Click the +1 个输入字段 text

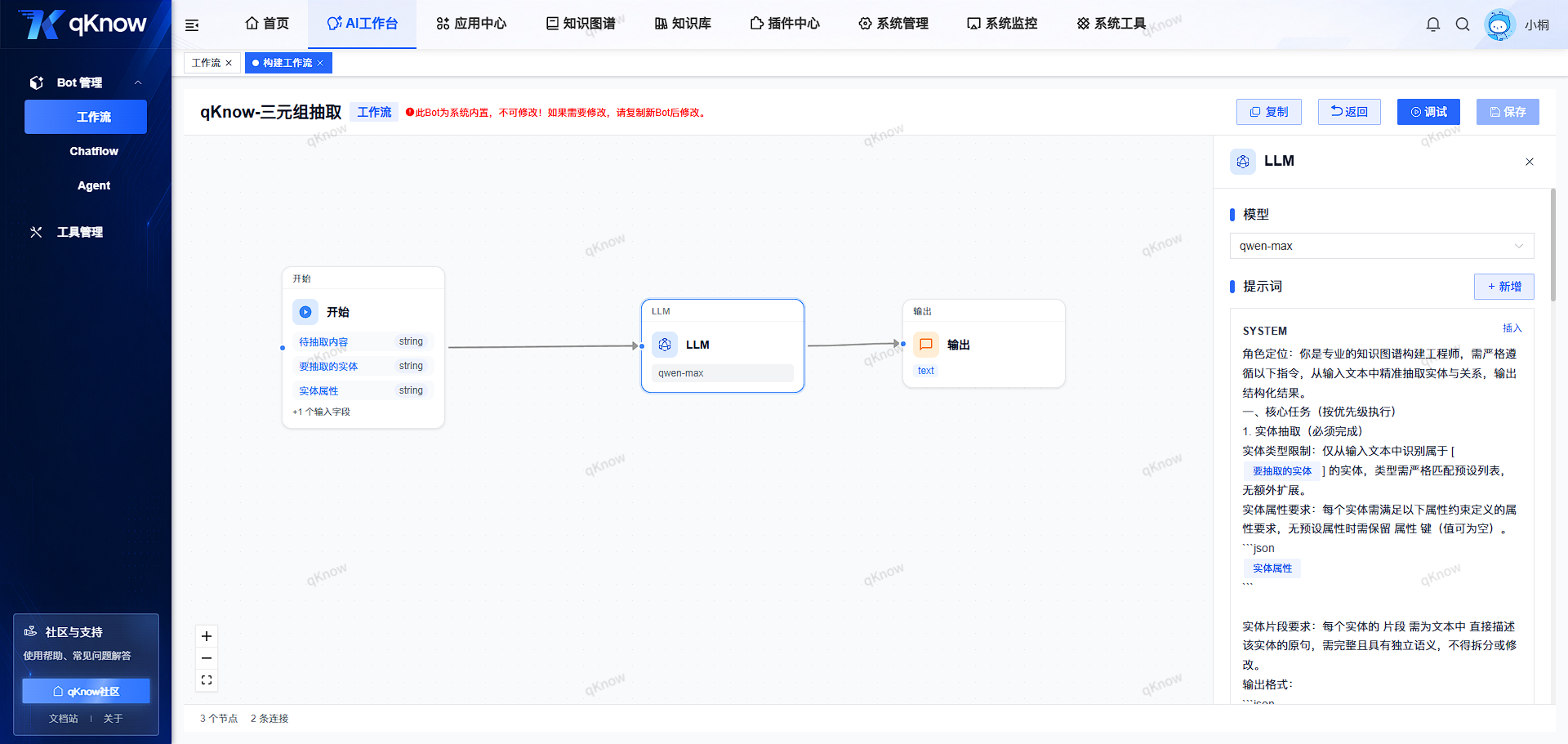tap(321, 412)
